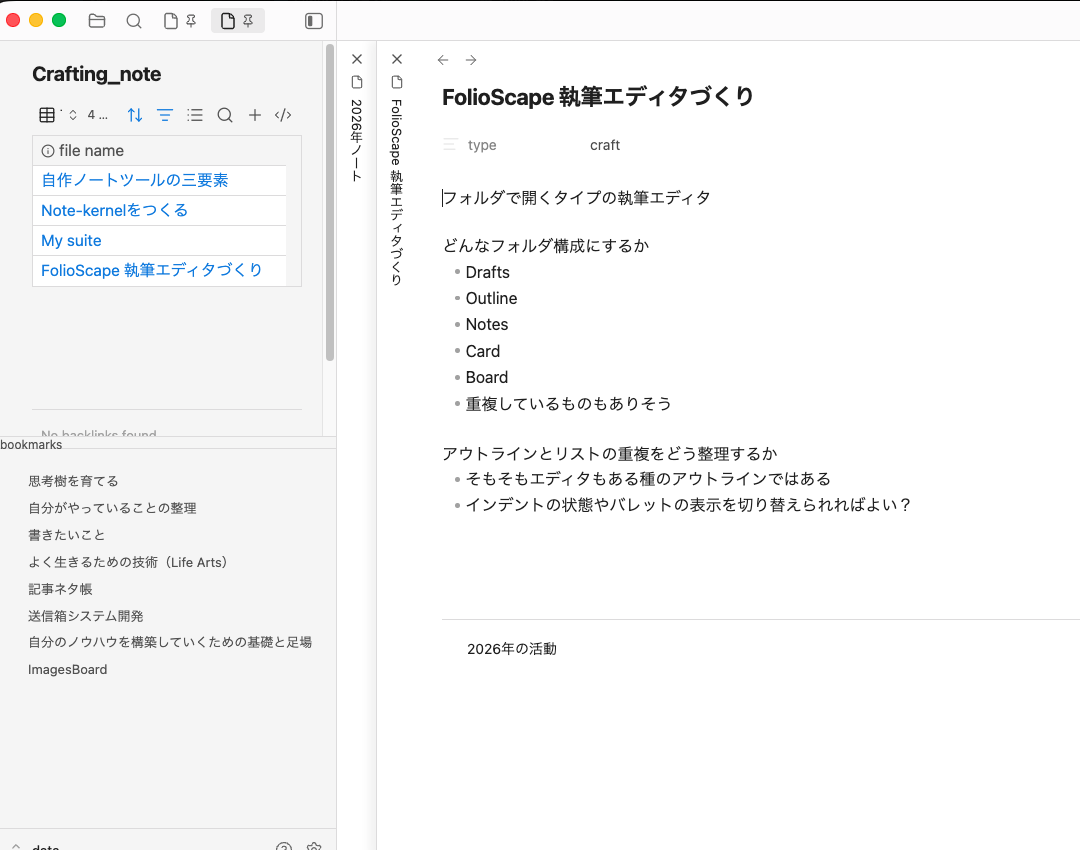Click the file icon of FolioScape tab

pyautogui.click(x=397, y=82)
